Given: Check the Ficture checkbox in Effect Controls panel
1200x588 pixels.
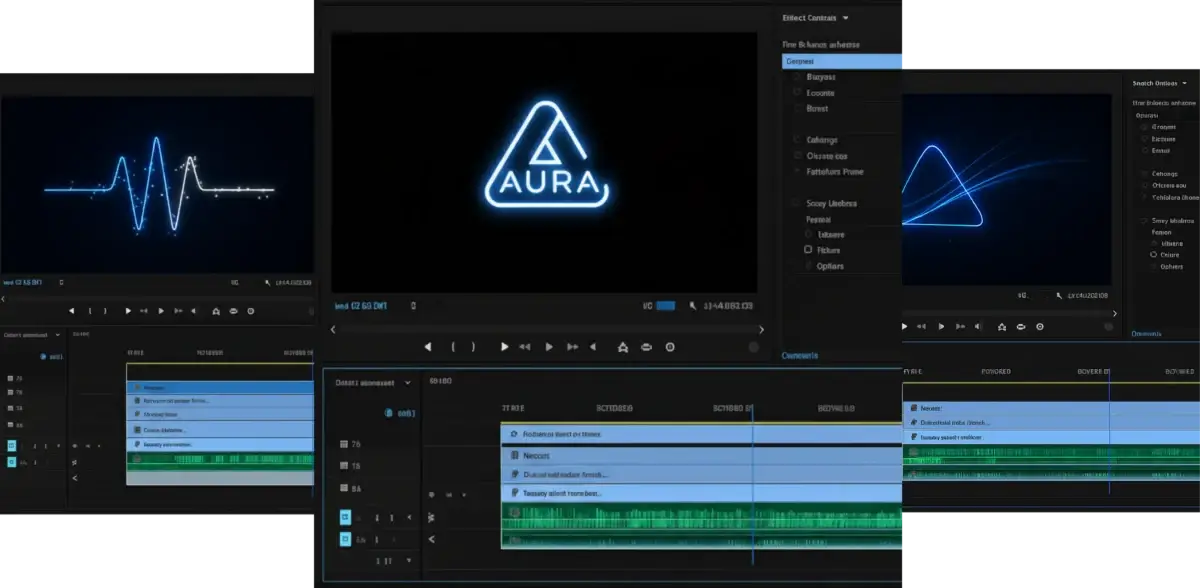Looking at the screenshot, I should 808,249.
